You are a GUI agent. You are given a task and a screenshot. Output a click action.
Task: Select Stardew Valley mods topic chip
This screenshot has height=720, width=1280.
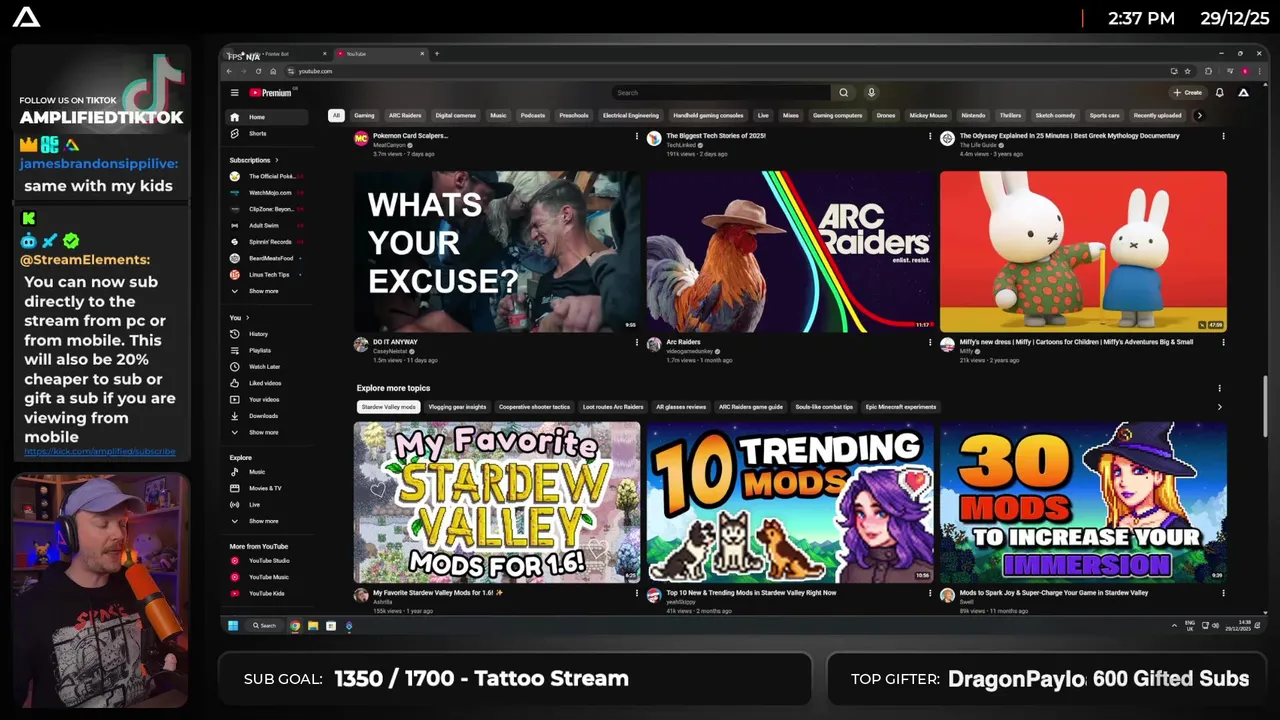(388, 407)
